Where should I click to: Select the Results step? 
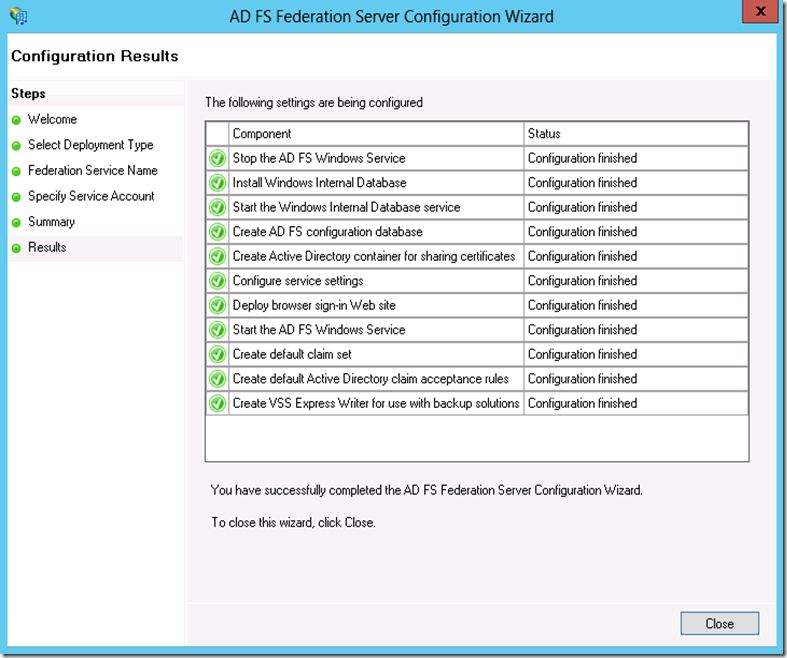[47, 247]
